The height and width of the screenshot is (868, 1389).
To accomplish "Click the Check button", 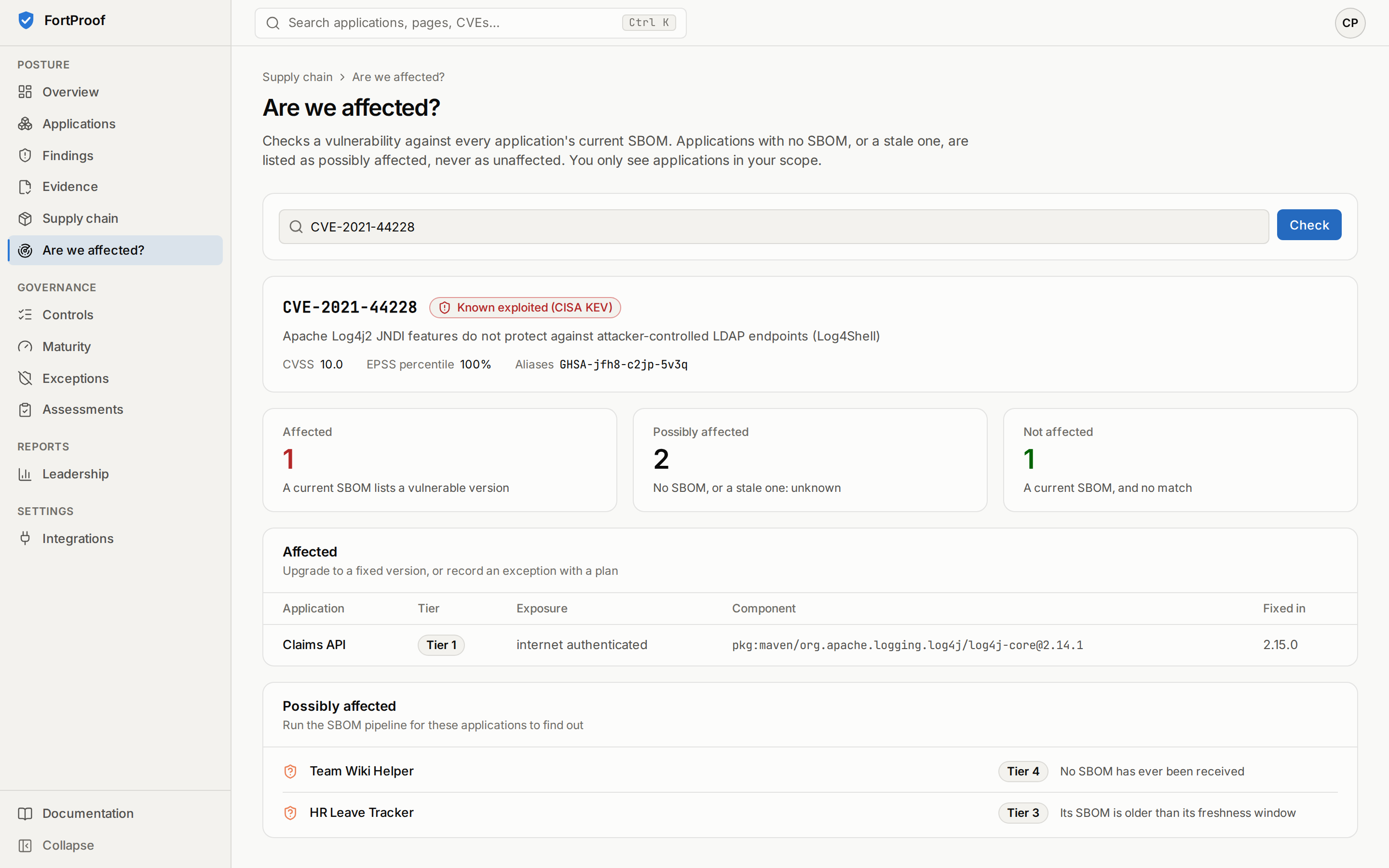I will [1308, 225].
